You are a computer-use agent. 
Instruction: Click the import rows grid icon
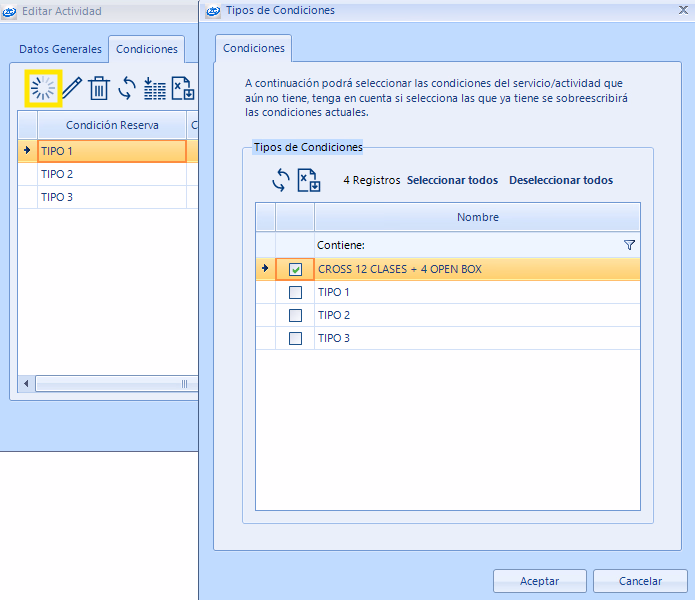(155, 89)
